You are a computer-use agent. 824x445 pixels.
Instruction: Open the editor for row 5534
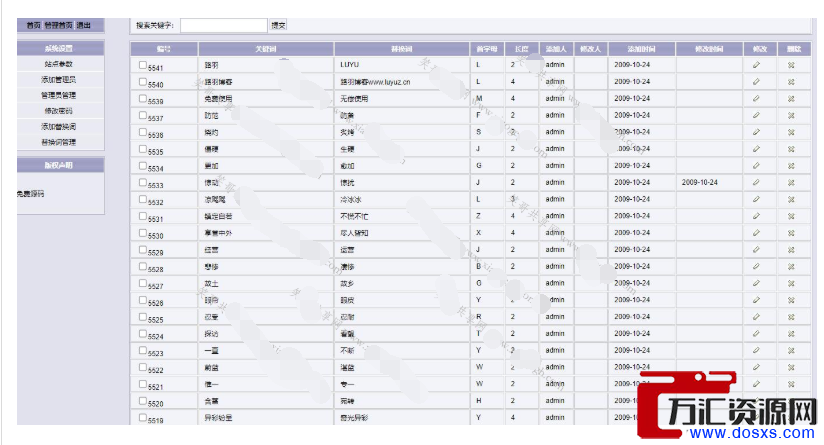point(756,165)
